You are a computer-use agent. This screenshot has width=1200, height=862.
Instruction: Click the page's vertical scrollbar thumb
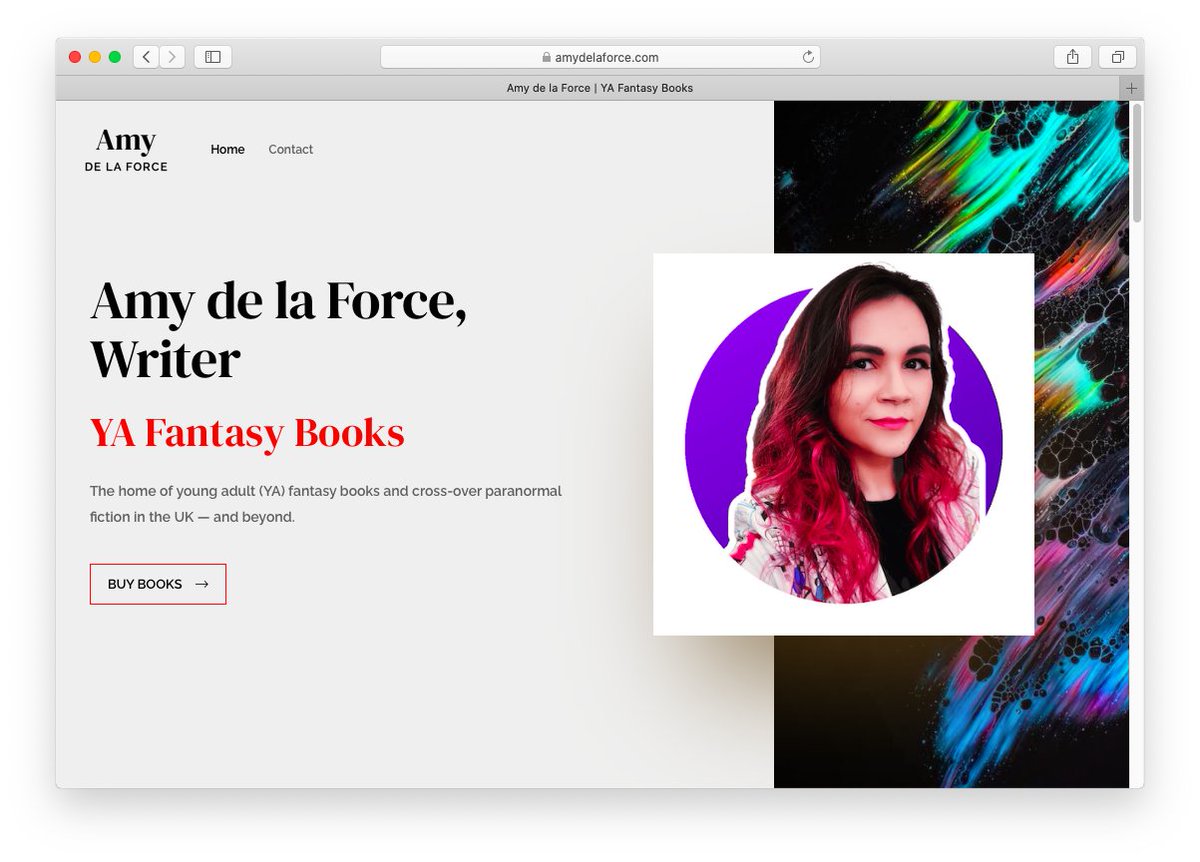pyautogui.click(x=1136, y=163)
